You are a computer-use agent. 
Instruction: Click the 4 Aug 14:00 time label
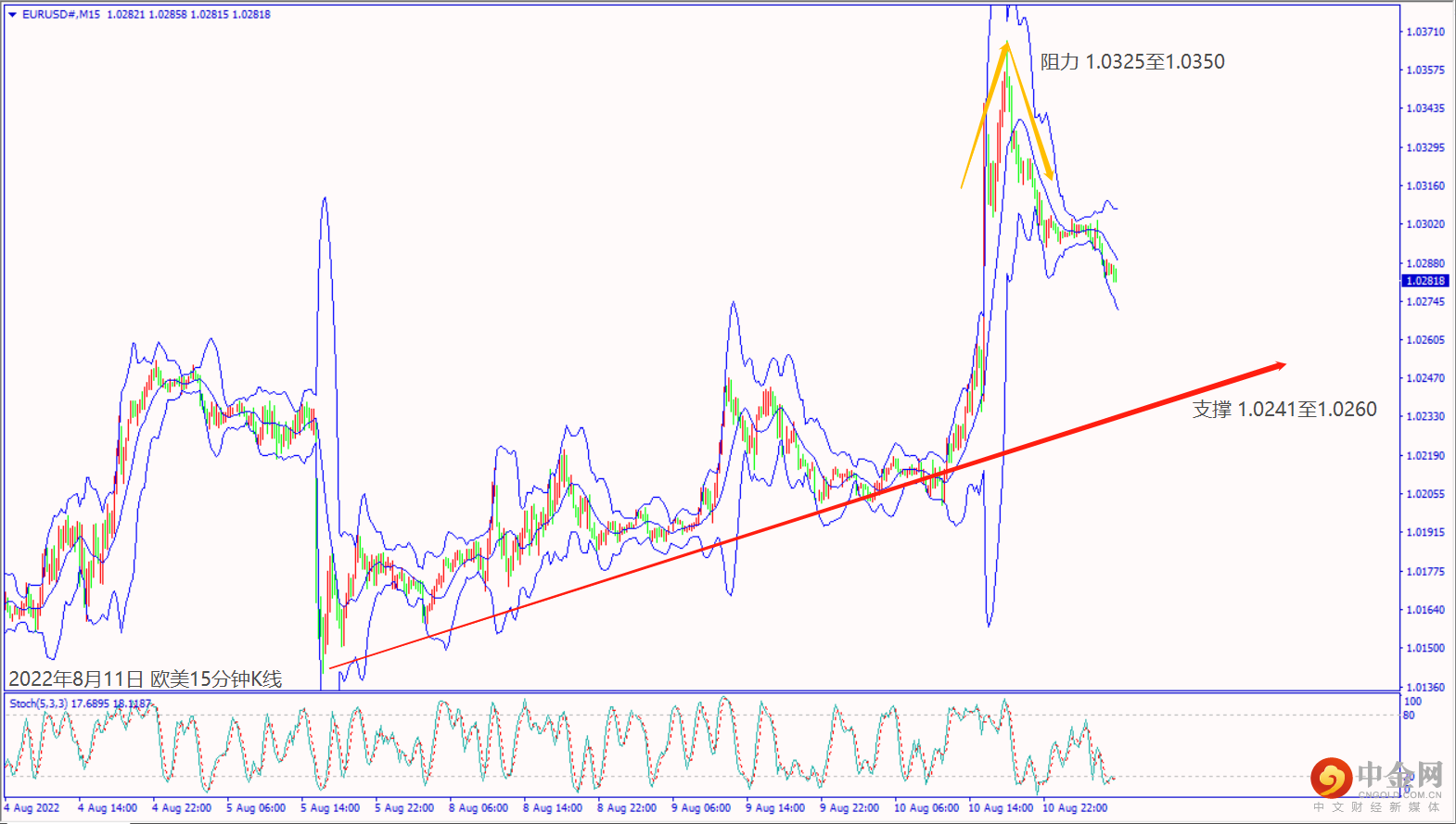click(108, 808)
